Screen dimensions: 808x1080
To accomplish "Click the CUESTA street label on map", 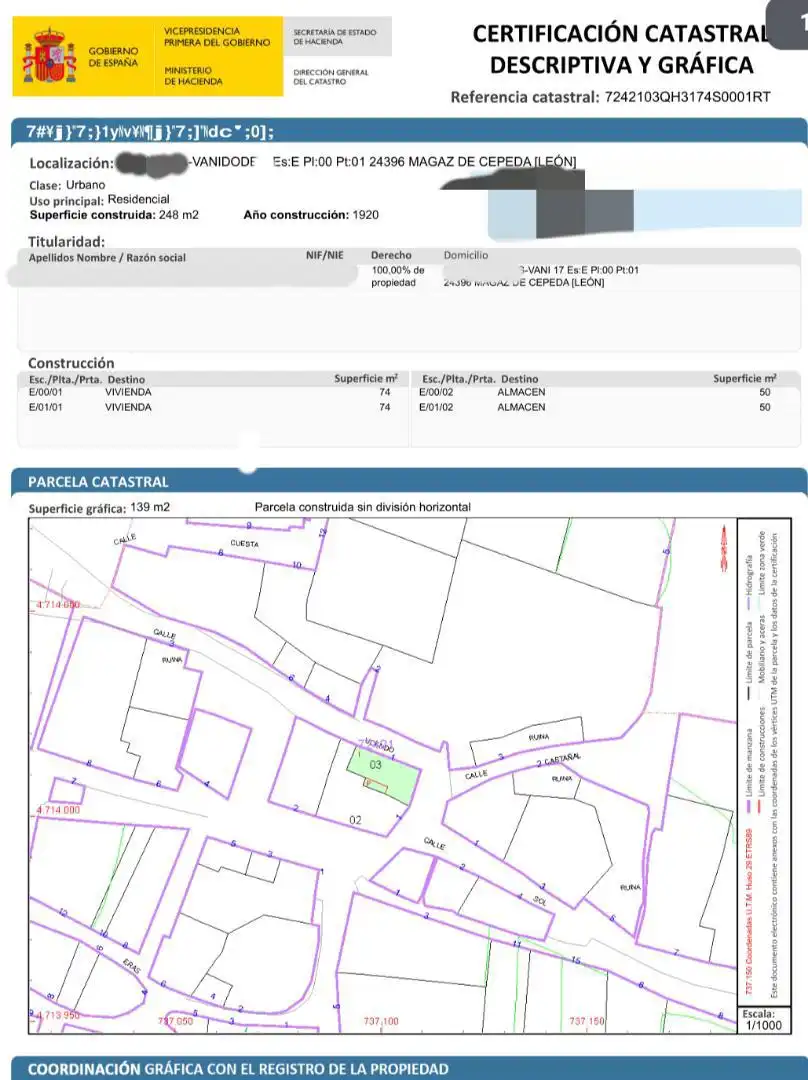I will click(x=245, y=543).
